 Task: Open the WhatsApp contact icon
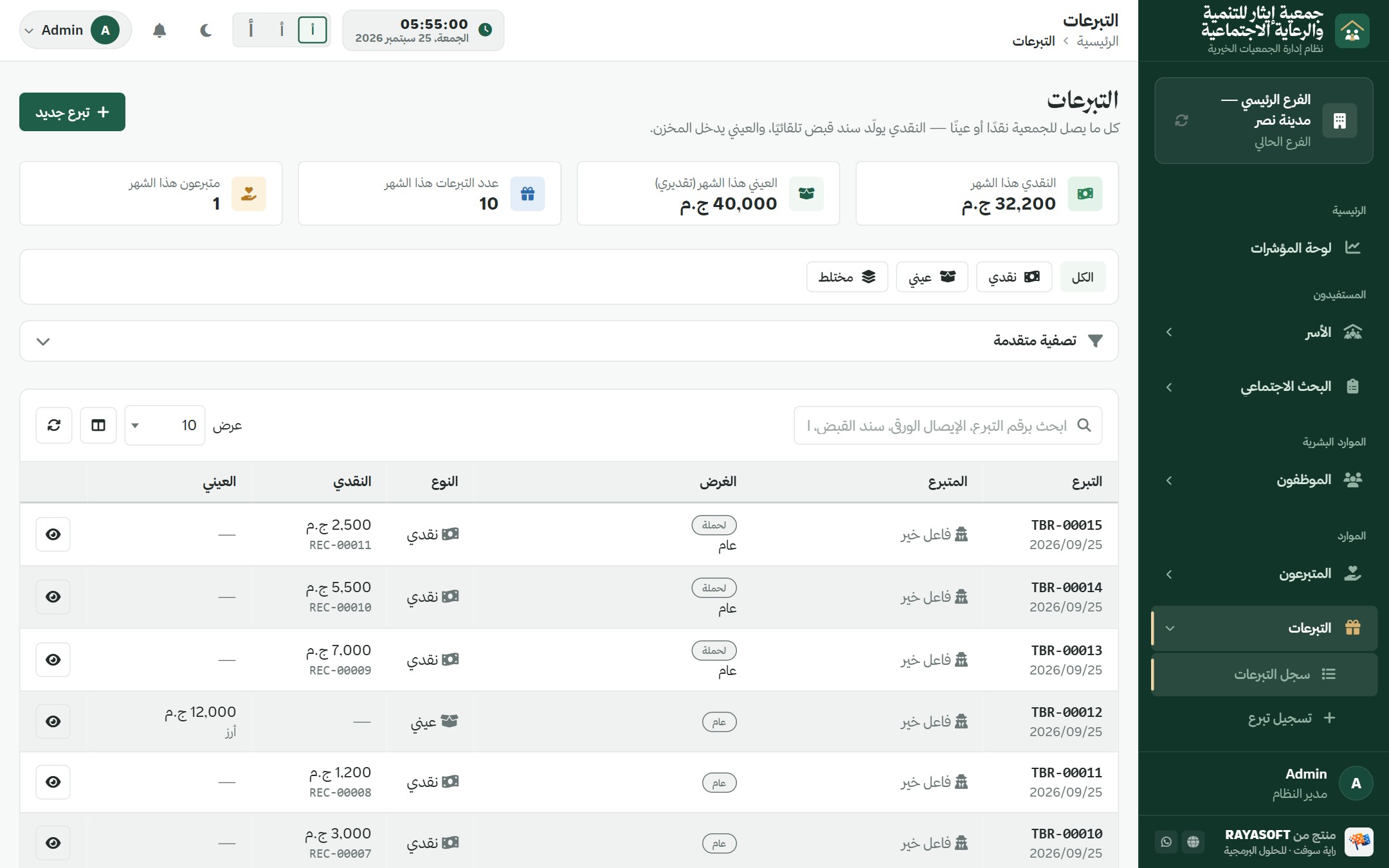click(x=1166, y=842)
